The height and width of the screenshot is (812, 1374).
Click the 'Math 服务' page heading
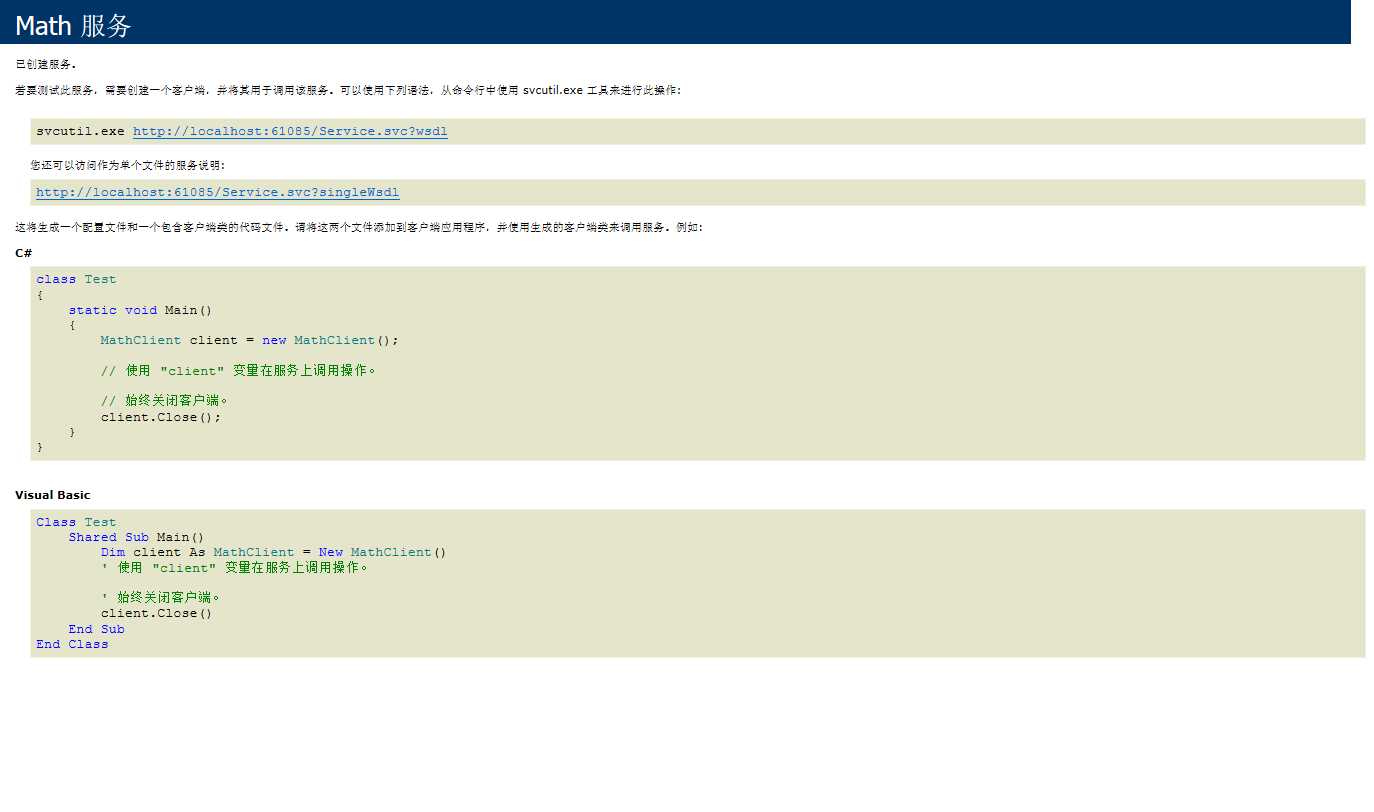73,26
